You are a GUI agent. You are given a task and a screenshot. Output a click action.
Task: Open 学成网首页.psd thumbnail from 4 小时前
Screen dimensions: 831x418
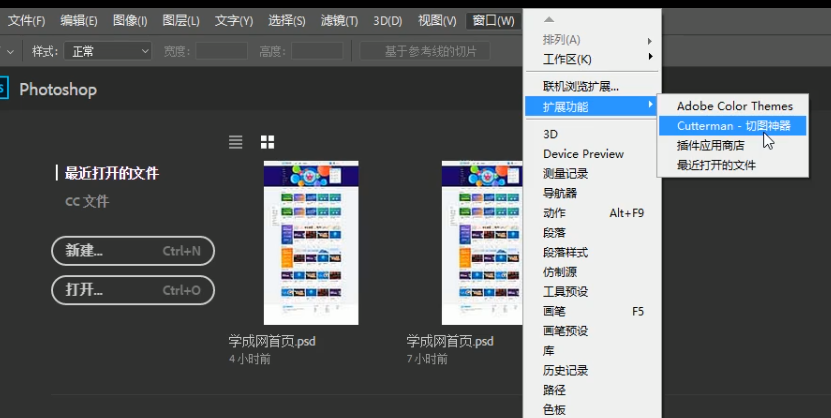[311, 243]
